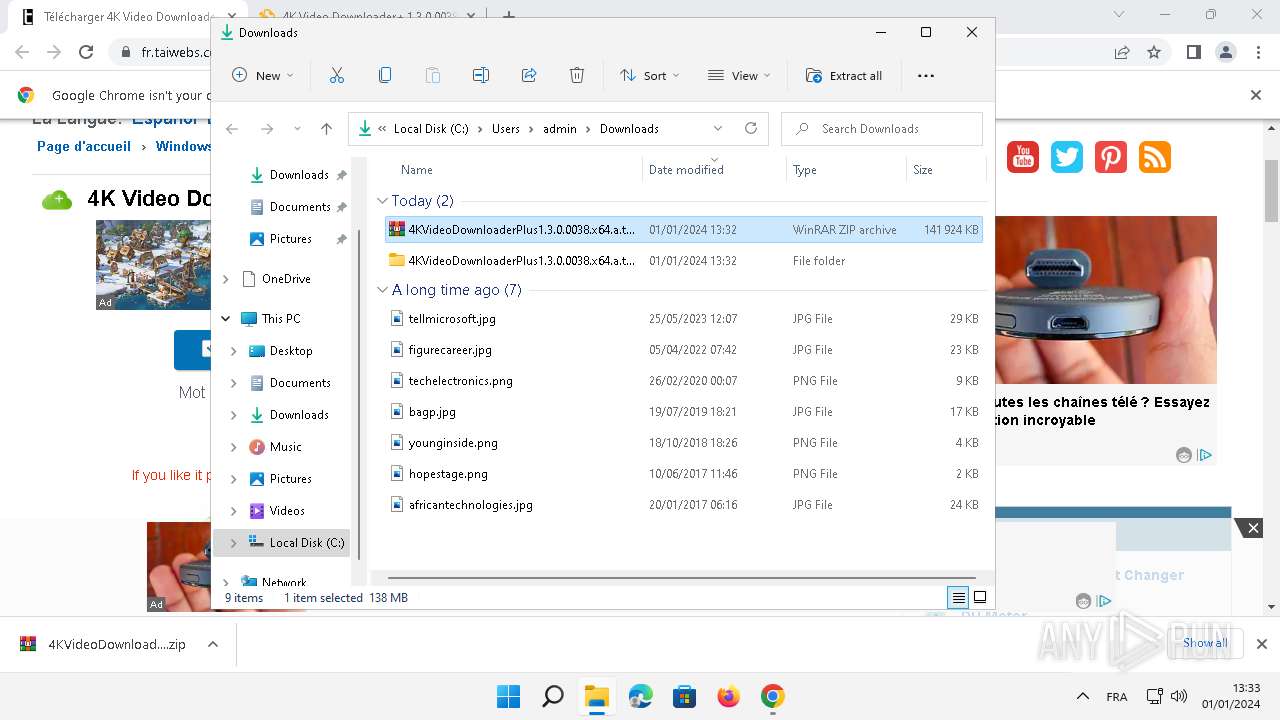
Task: Select the 4KVideoDownloaderPlus File folder
Action: (x=683, y=261)
